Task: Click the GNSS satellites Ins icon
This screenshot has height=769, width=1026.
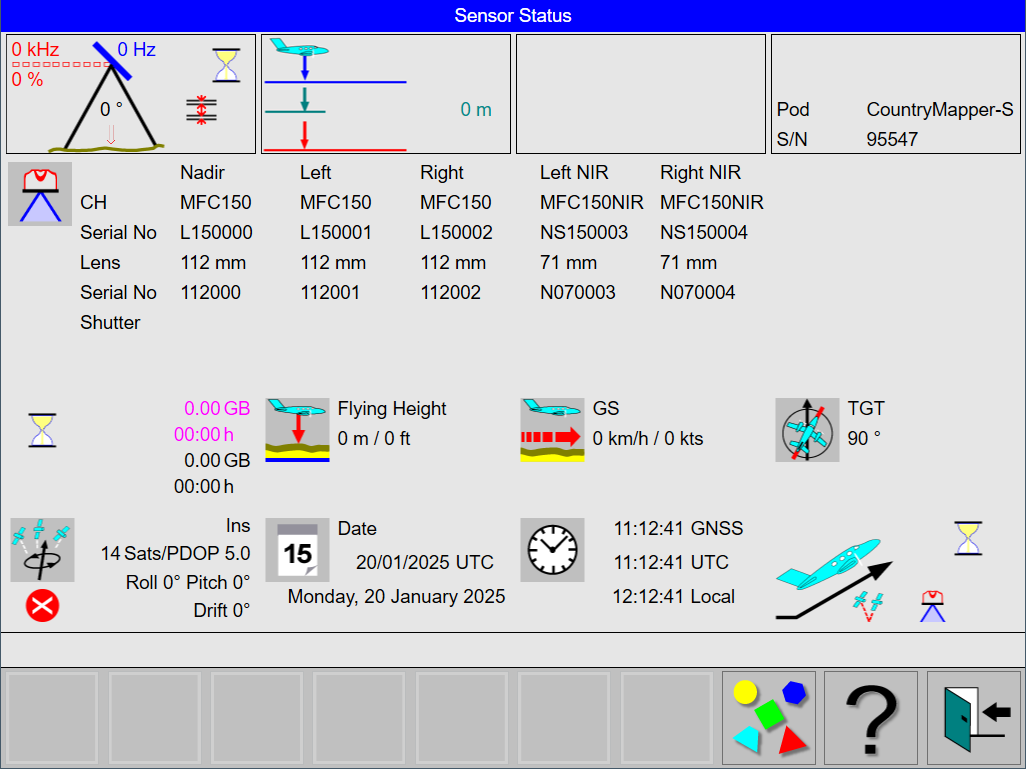Action: pyautogui.click(x=42, y=550)
